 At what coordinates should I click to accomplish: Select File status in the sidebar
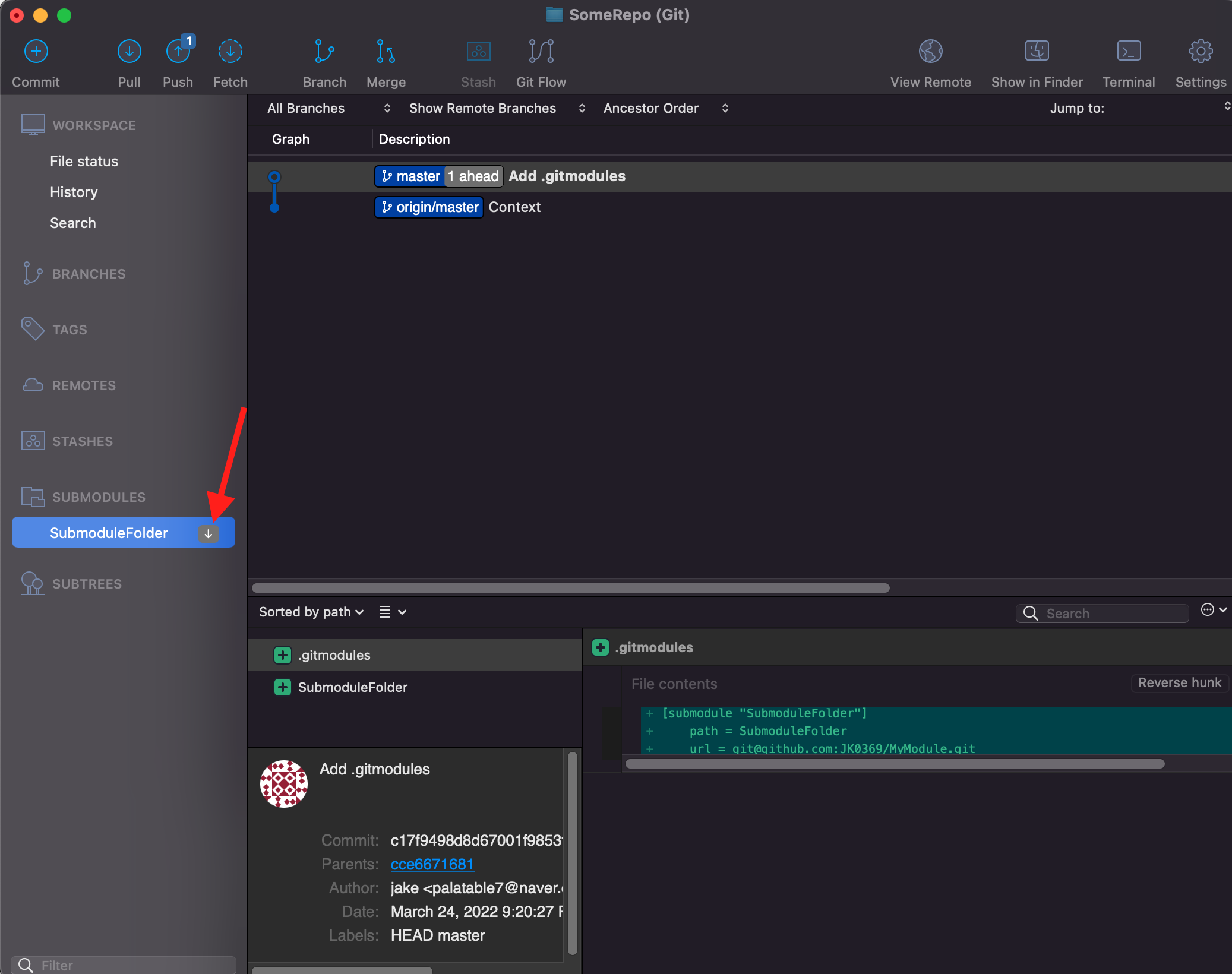[x=84, y=162]
